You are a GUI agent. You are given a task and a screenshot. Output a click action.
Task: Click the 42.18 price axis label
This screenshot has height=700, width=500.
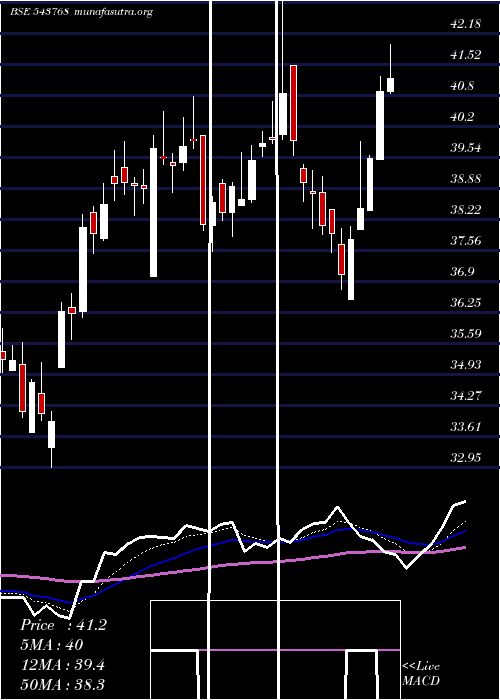(466, 24)
